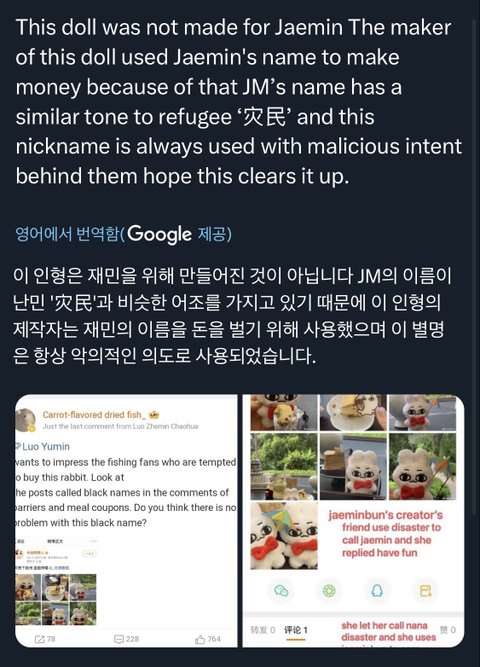The image size is (480, 667).
Task: Open the Luo Yumin topic link
Action: pos(43,446)
